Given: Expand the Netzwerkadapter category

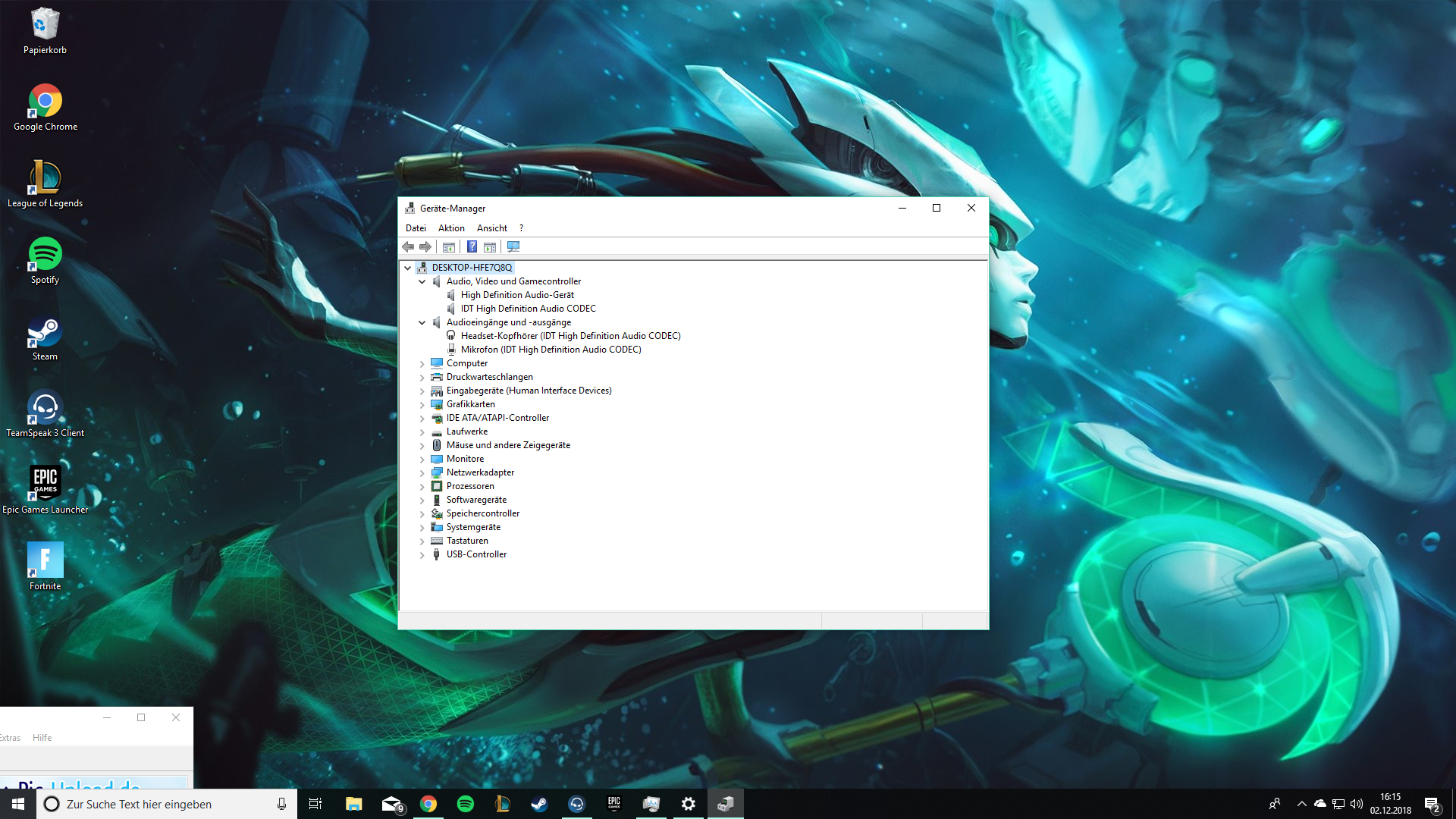Looking at the screenshot, I should coord(422,472).
